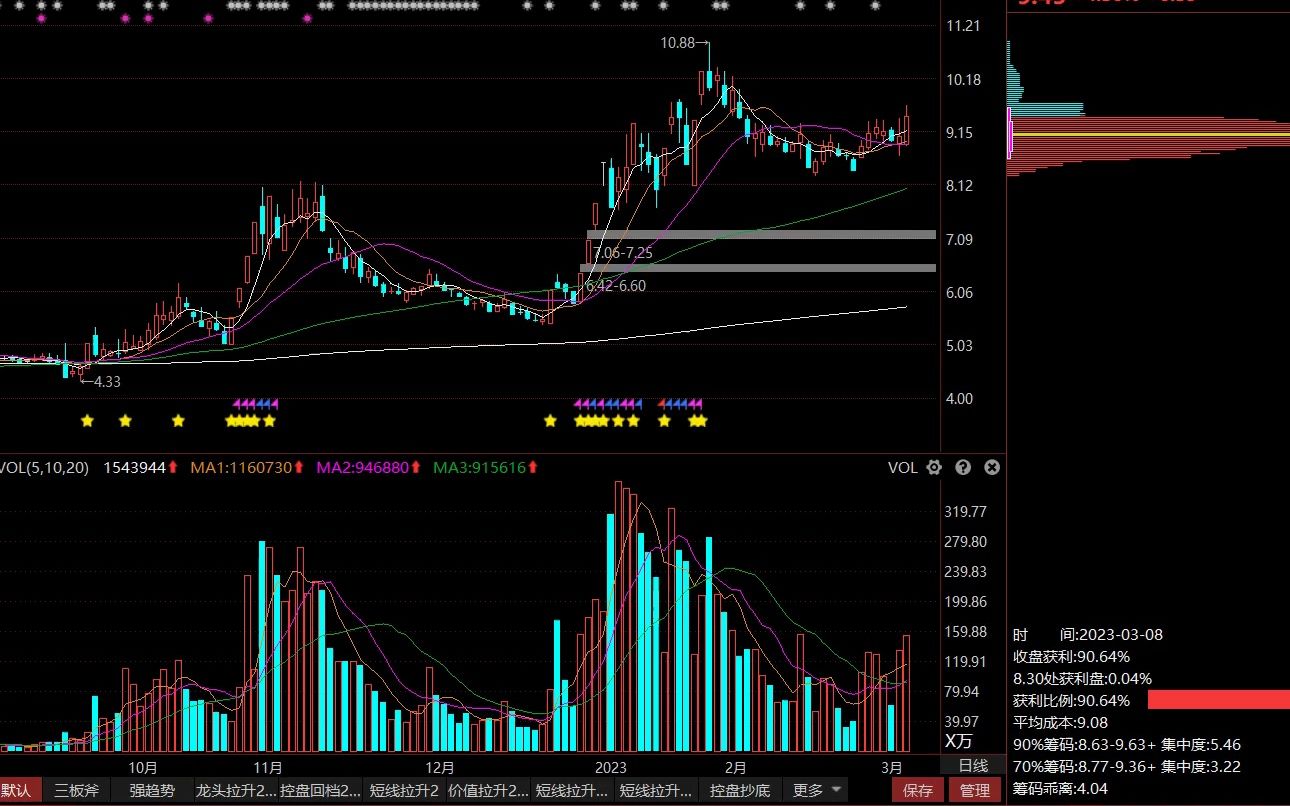
Task: Open VOL indicator settings gear
Action: click(x=934, y=467)
